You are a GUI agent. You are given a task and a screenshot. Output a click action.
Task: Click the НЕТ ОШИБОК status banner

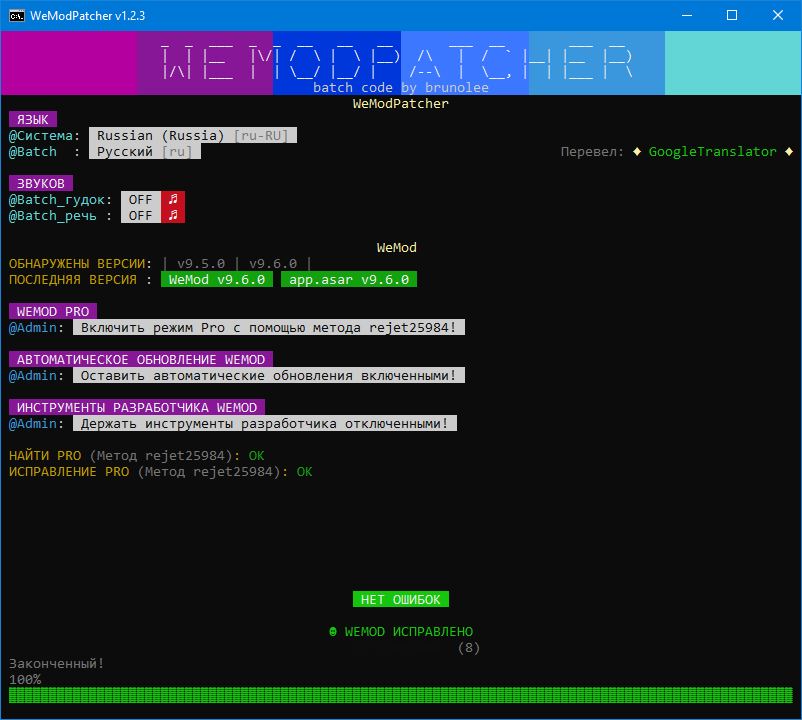pos(400,599)
